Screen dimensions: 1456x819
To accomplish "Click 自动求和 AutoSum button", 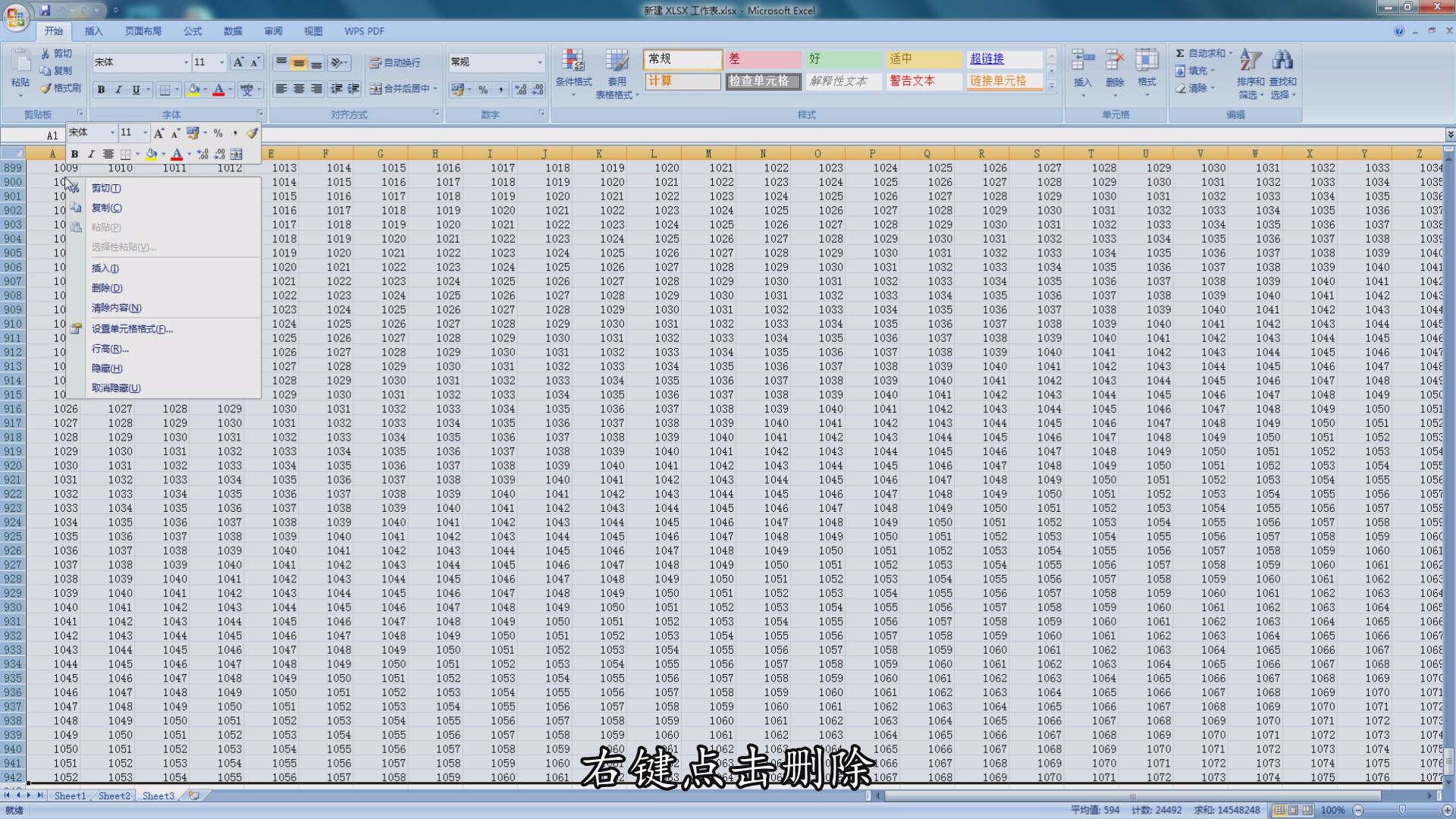I will click(x=1203, y=53).
